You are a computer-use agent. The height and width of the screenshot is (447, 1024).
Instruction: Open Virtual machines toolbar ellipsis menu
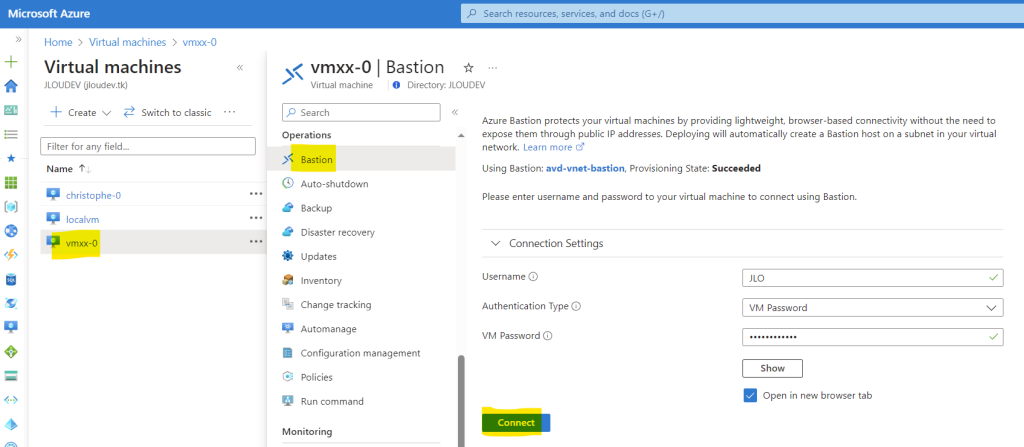coord(229,112)
